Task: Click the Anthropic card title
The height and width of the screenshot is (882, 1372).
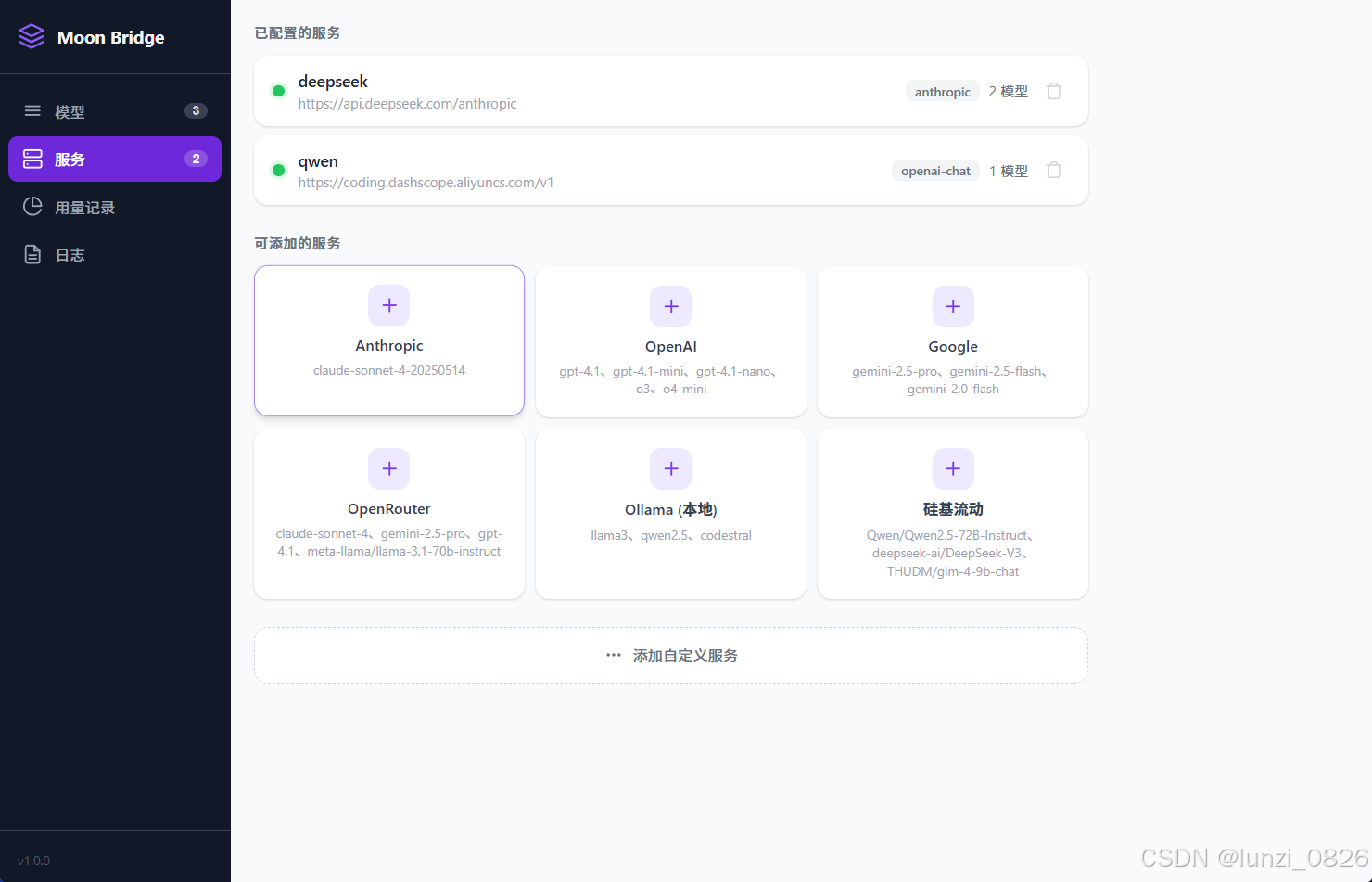Action: tap(389, 345)
